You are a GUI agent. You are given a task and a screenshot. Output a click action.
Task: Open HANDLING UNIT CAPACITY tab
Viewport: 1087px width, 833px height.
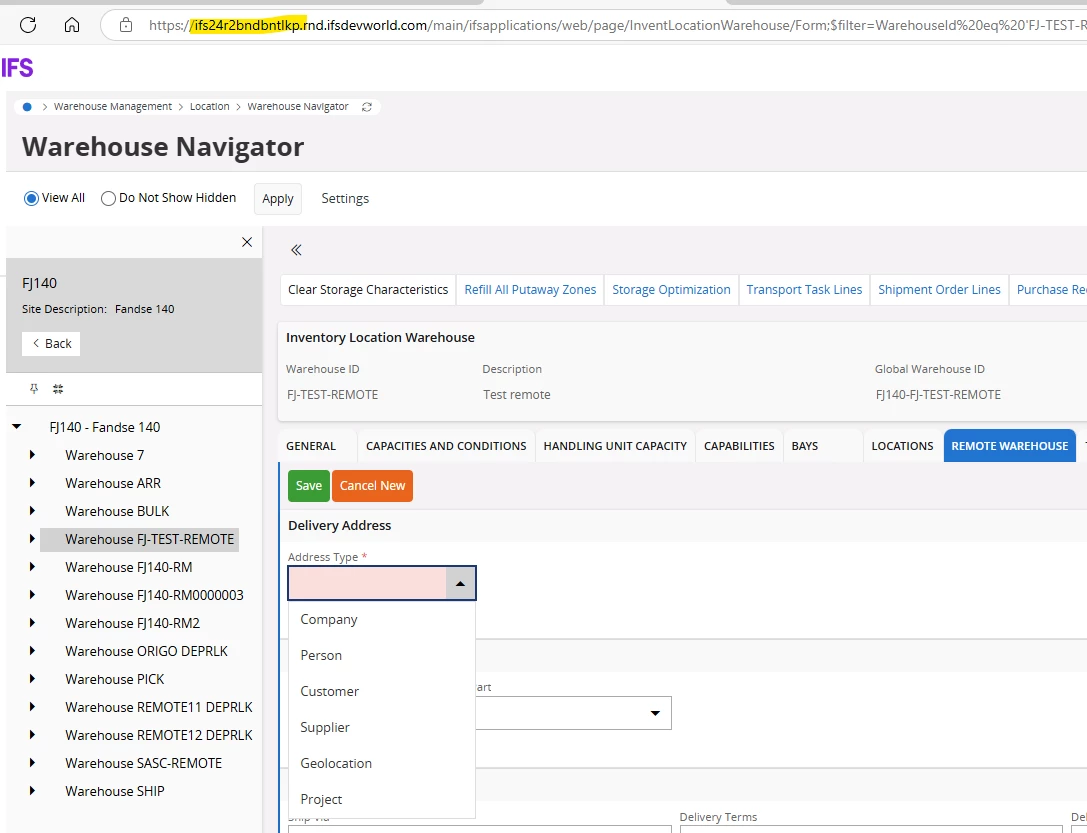[x=615, y=446]
